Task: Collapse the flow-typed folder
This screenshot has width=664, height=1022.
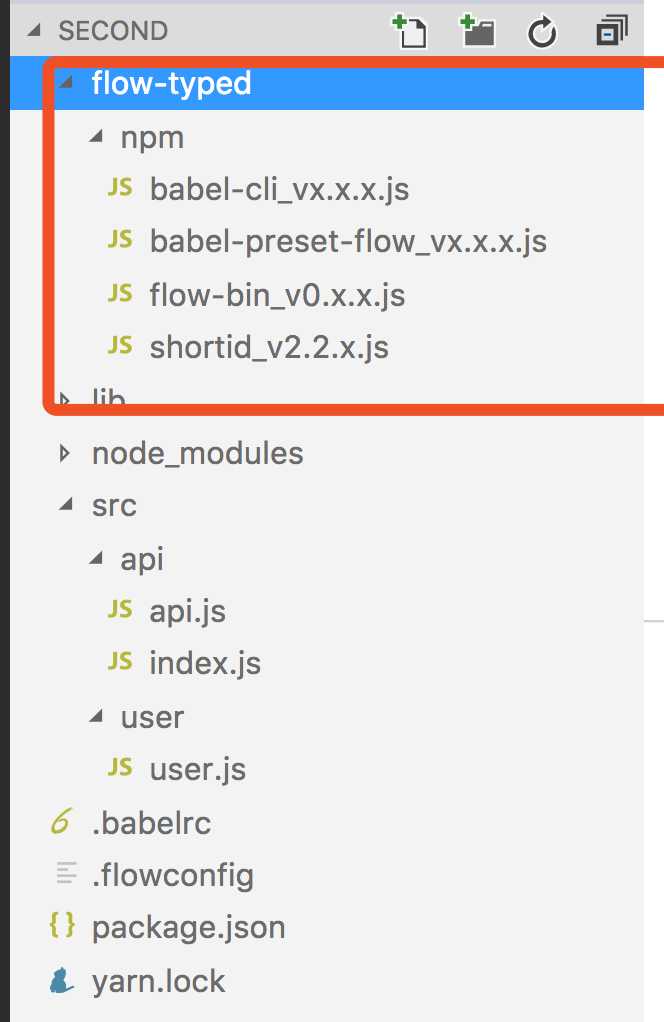Action: [x=66, y=84]
